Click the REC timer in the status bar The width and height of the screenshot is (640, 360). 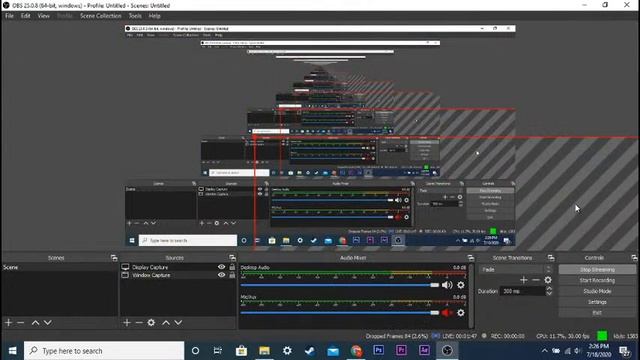[507, 336]
